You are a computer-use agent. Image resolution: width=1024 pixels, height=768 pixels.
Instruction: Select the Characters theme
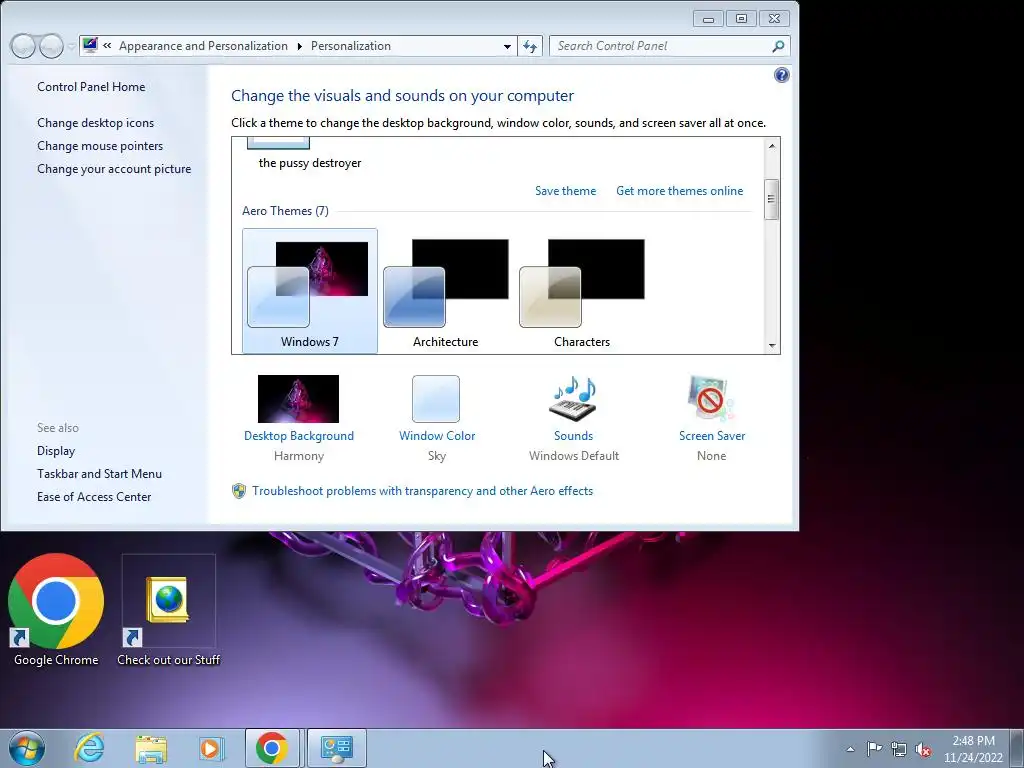click(581, 291)
